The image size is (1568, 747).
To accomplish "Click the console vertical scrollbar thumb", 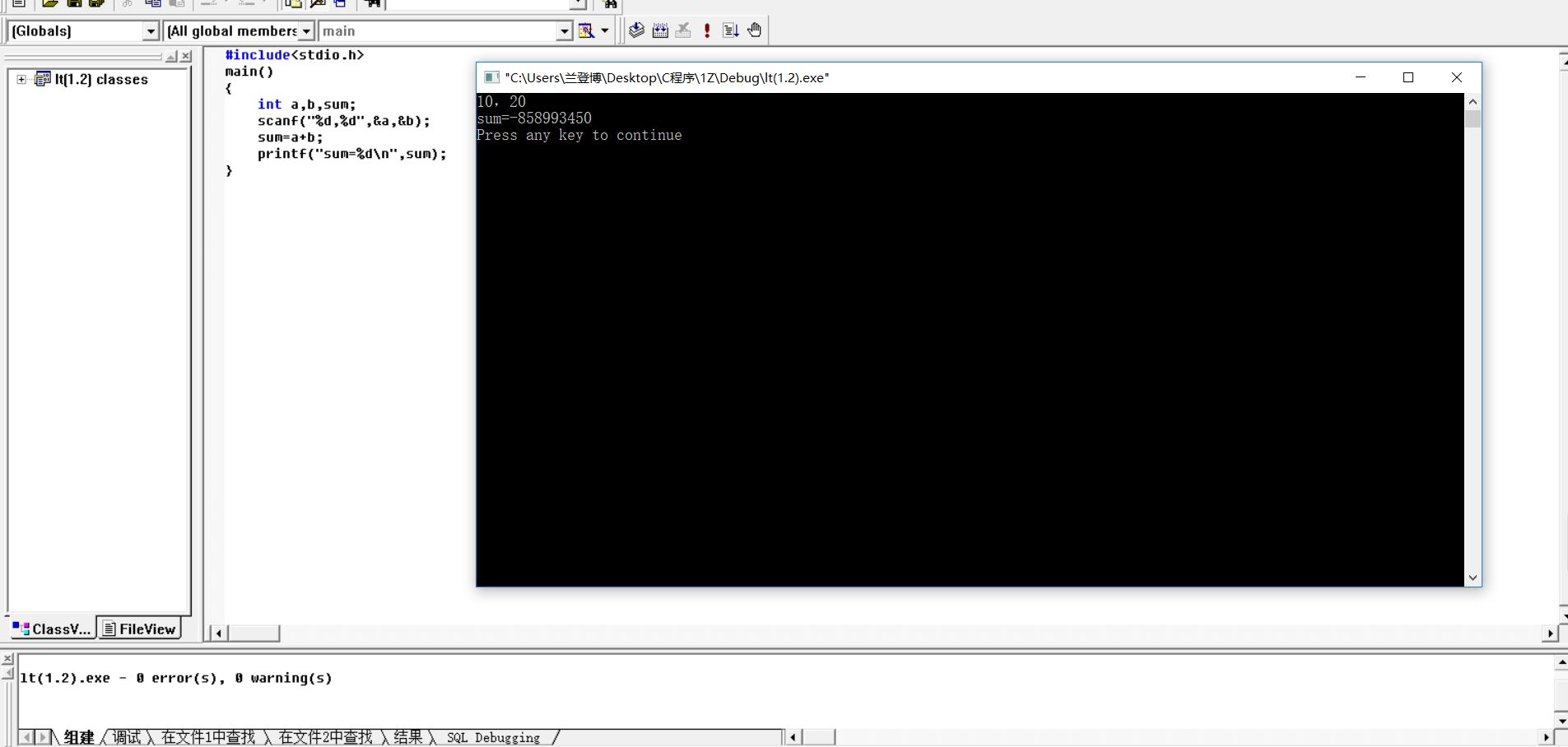I will pos(1473,118).
